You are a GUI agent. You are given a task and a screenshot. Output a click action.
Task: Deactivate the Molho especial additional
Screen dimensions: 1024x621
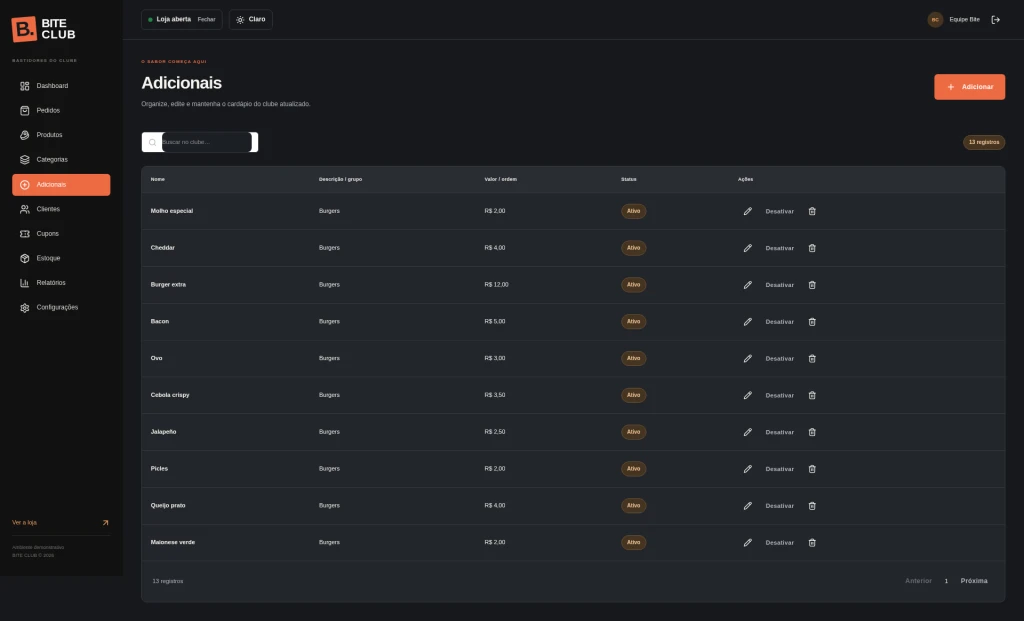coord(780,212)
